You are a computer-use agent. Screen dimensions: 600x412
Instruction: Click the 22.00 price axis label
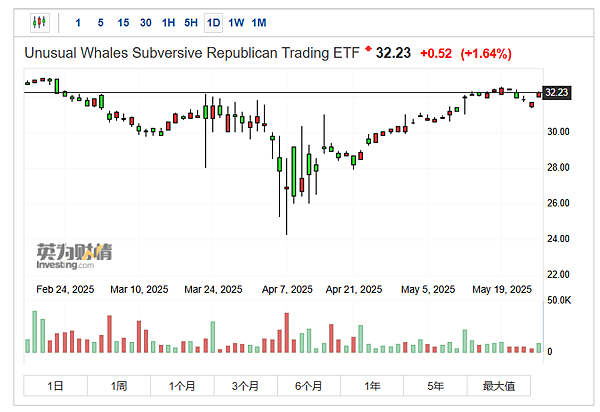(558, 275)
